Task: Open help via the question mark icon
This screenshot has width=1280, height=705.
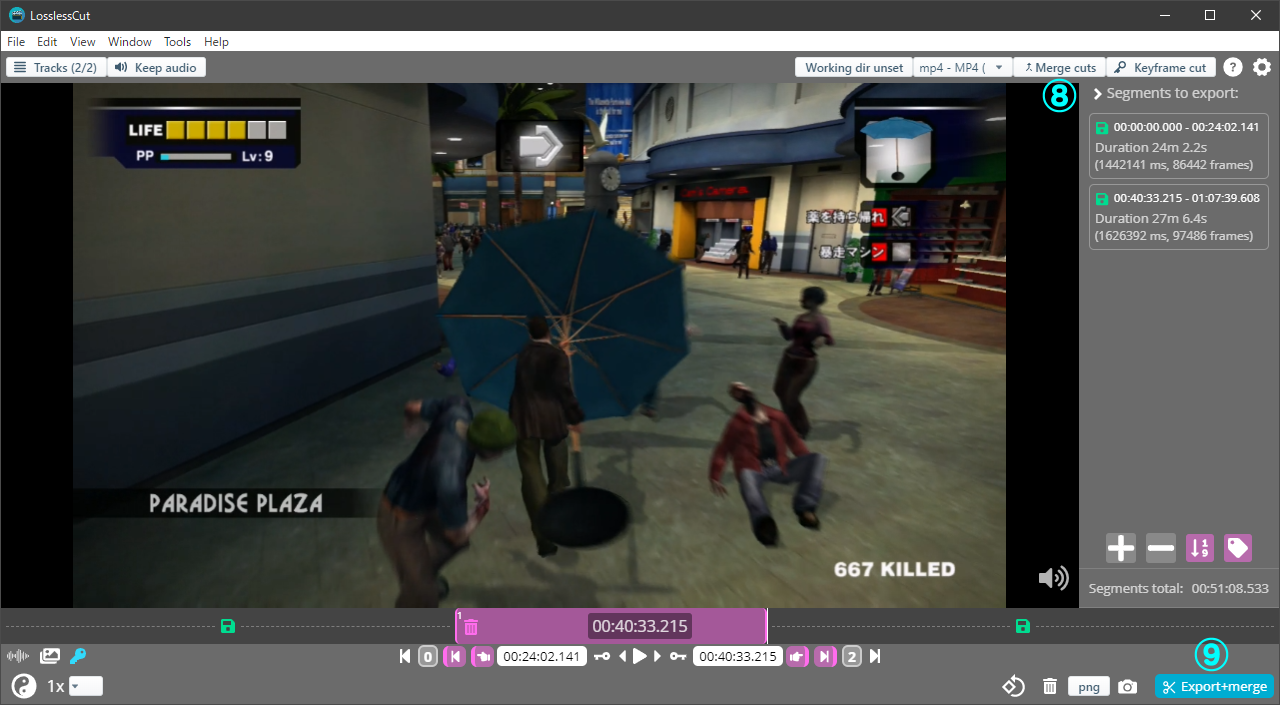Action: click(1233, 67)
